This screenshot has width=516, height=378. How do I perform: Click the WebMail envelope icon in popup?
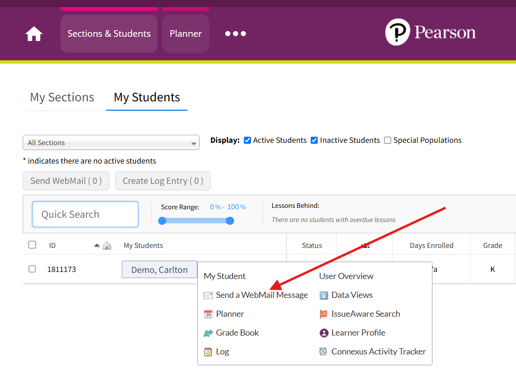click(x=208, y=295)
